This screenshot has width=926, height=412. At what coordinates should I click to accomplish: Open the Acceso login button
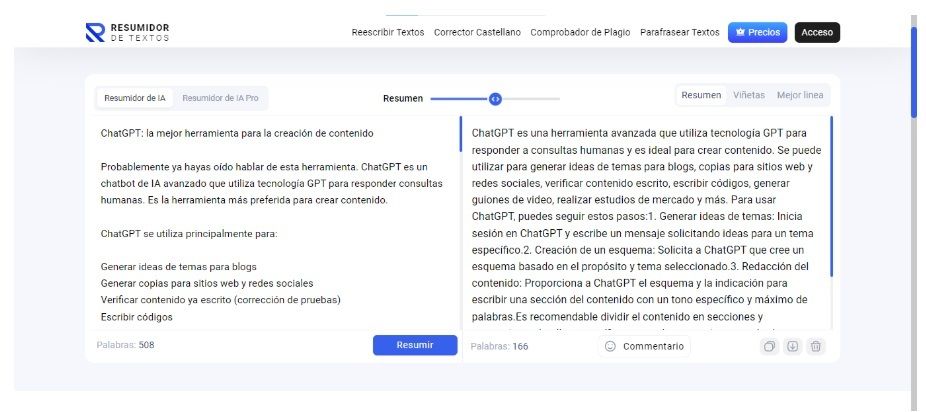tap(817, 32)
